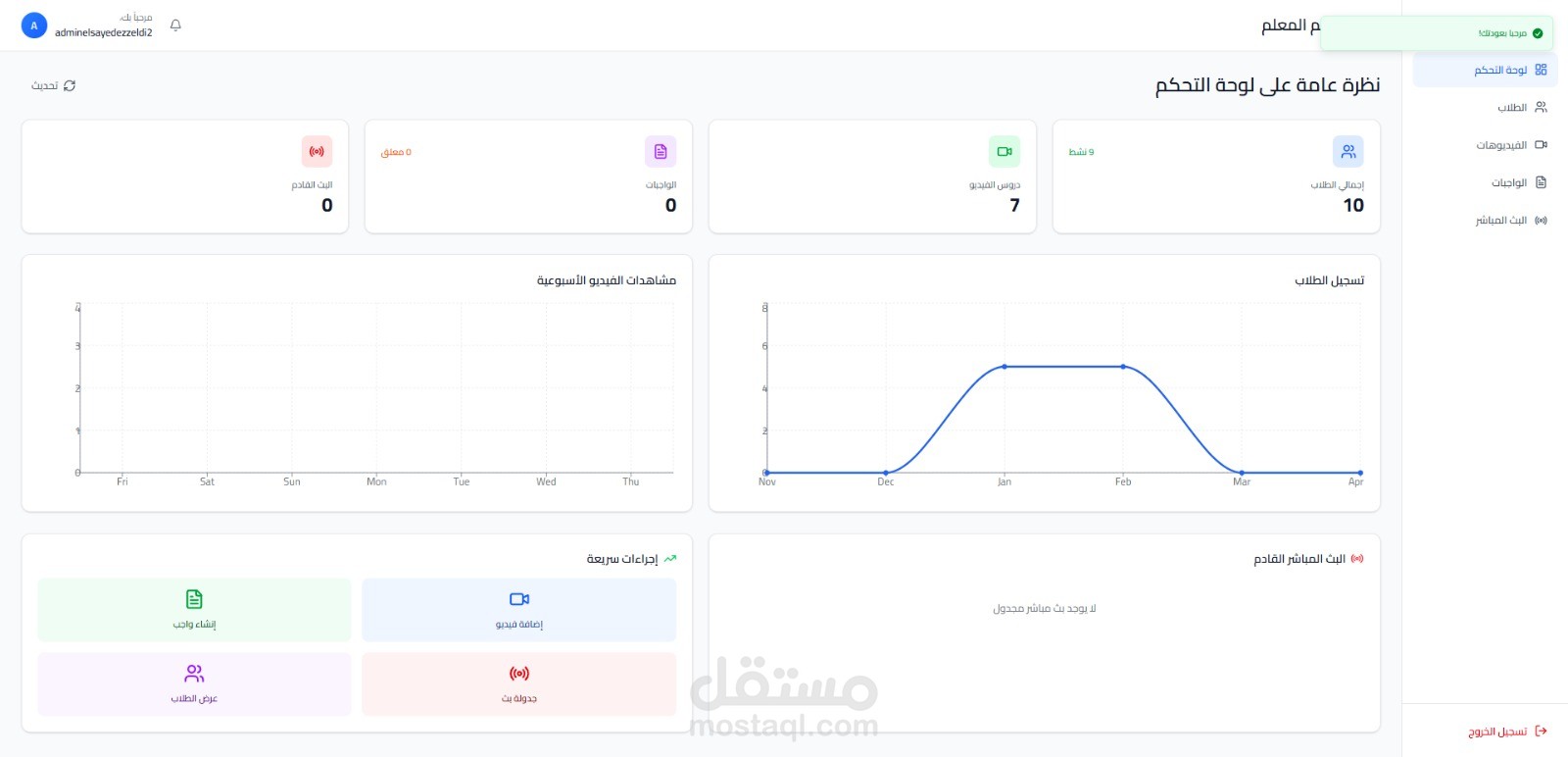Image resolution: width=1568 pixels, height=757 pixels.
Task: Click the trend arrow icon beside إجراءات سريعة
Action: pyautogui.click(x=670, y=559)
